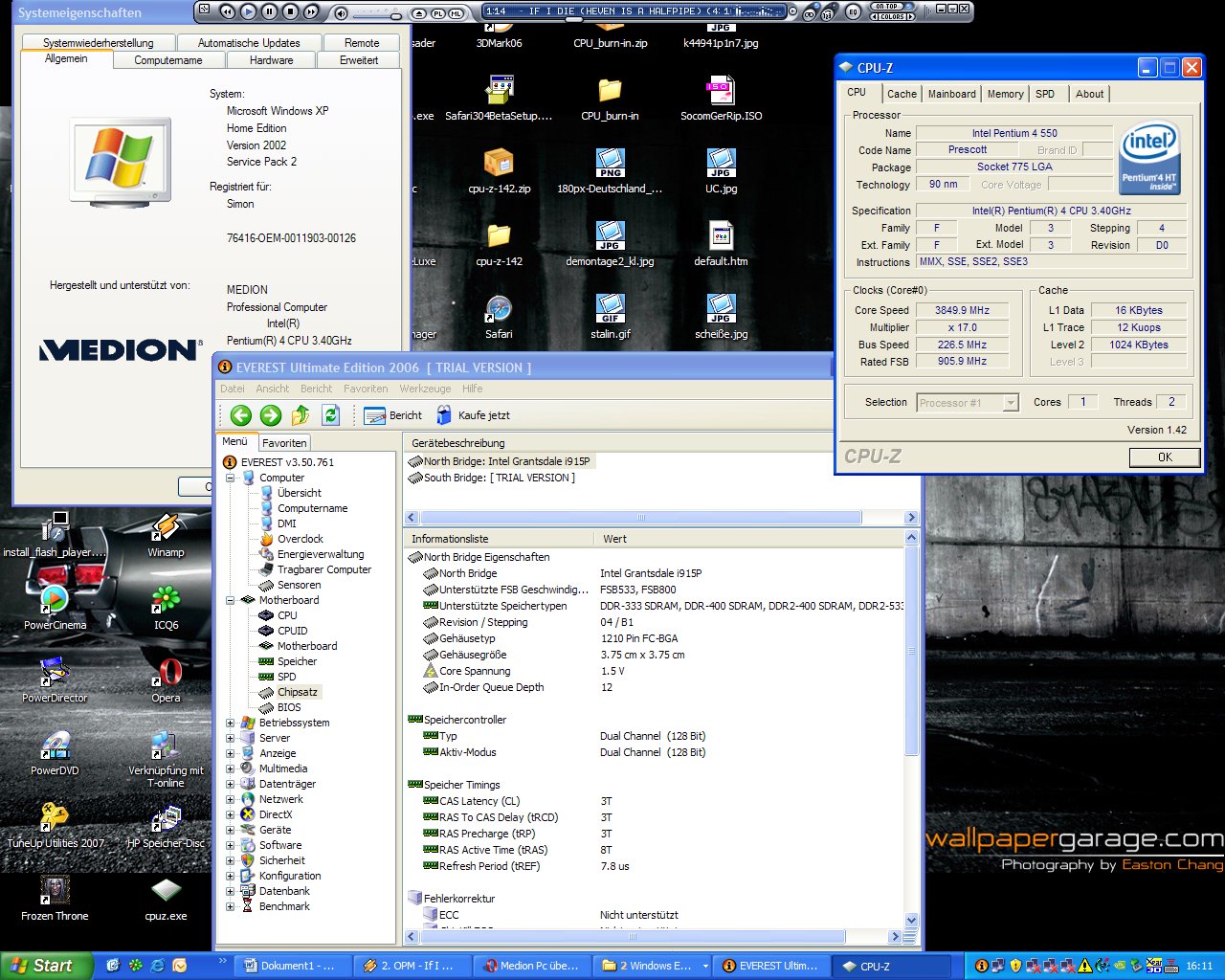Select default.htm desktop file
The image size is (1225, 980).
coord(721,243)
